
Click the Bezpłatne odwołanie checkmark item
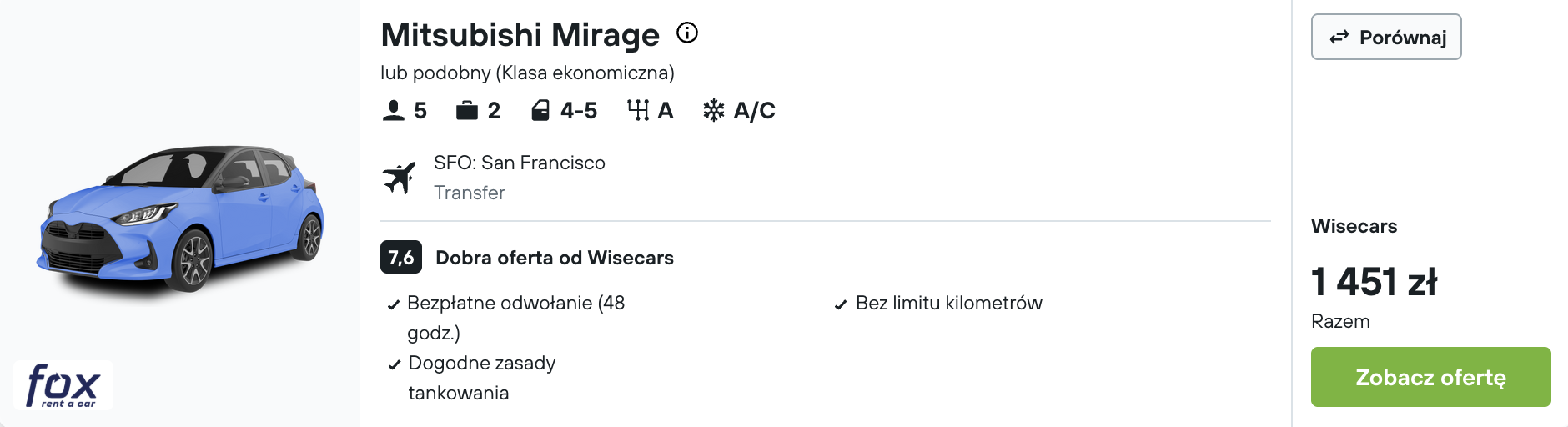pyautogui.click(x=507, y=318)
